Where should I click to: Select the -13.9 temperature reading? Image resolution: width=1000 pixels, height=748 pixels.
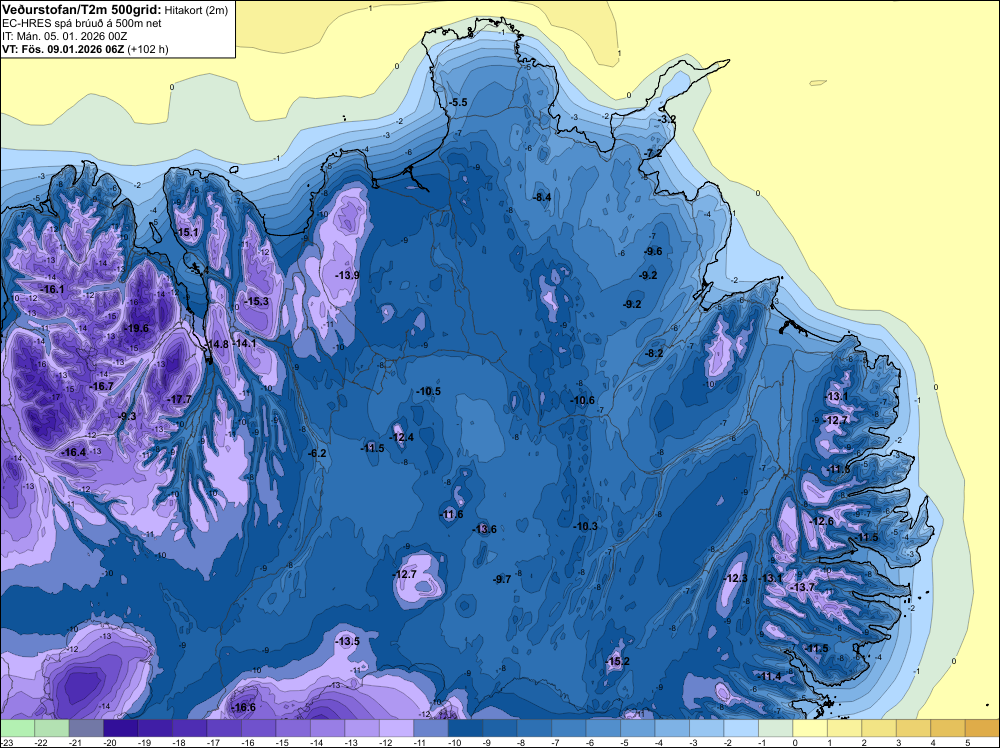[x=347, y=275]
